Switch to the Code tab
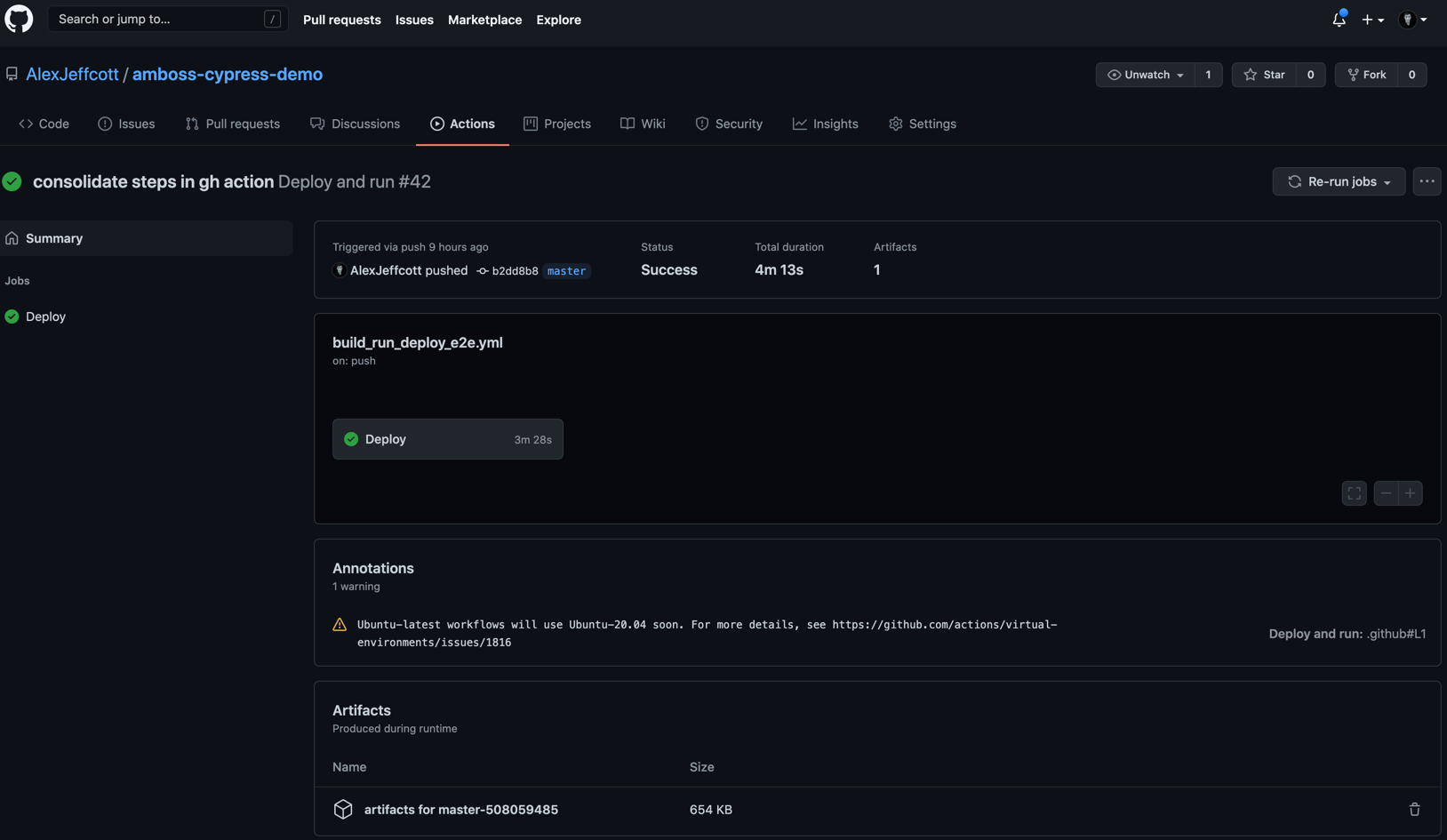The width and height of the screenshot is (1447, 840). (44, 124)
